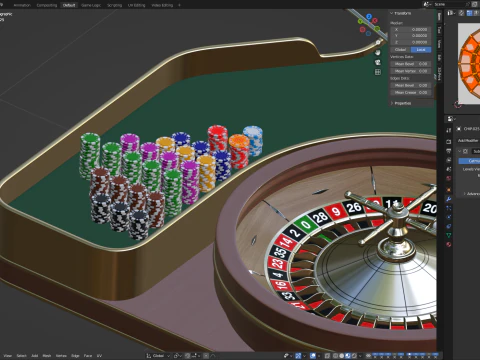The image size is (480, 360).
Task: Adjust the Mean Vertex Crease slider
Action: pos(411,71)
